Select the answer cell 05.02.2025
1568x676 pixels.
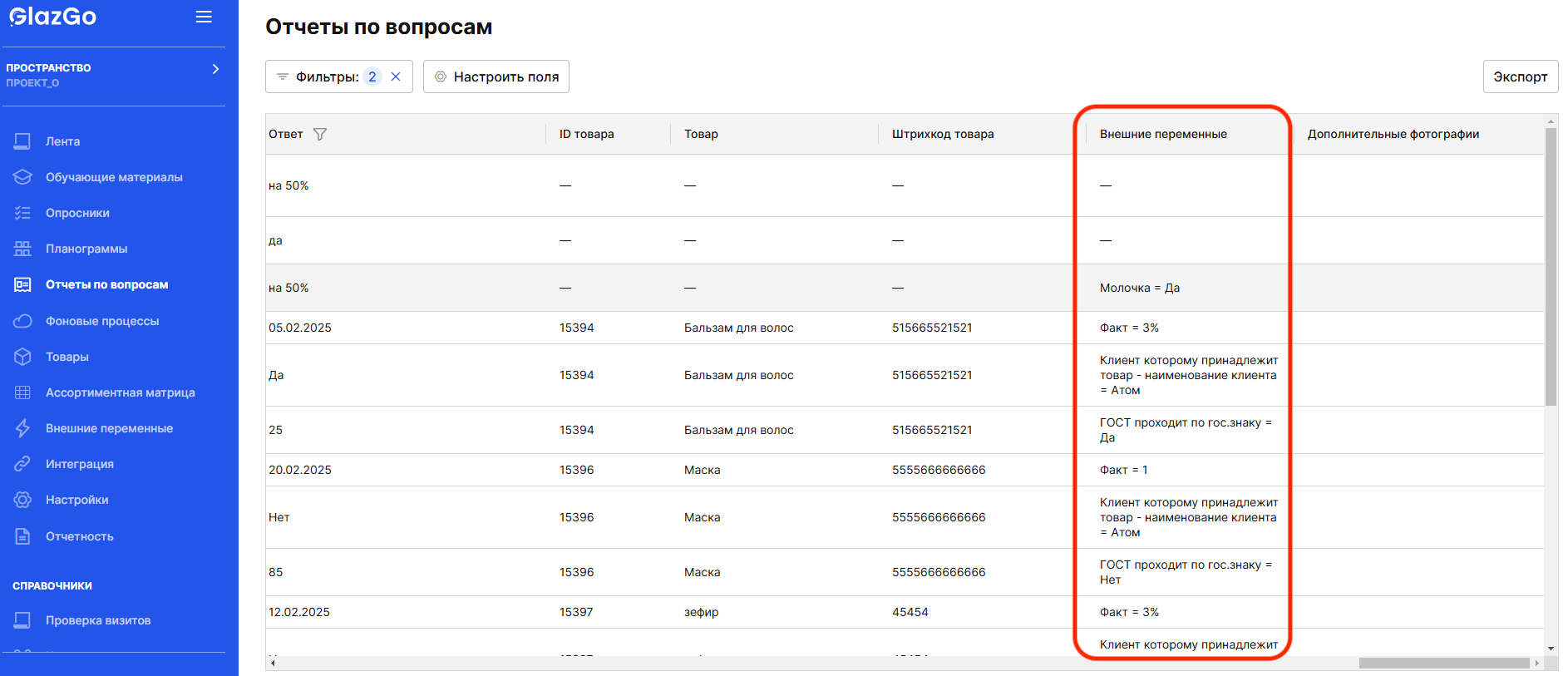click(x=299, y=328)
